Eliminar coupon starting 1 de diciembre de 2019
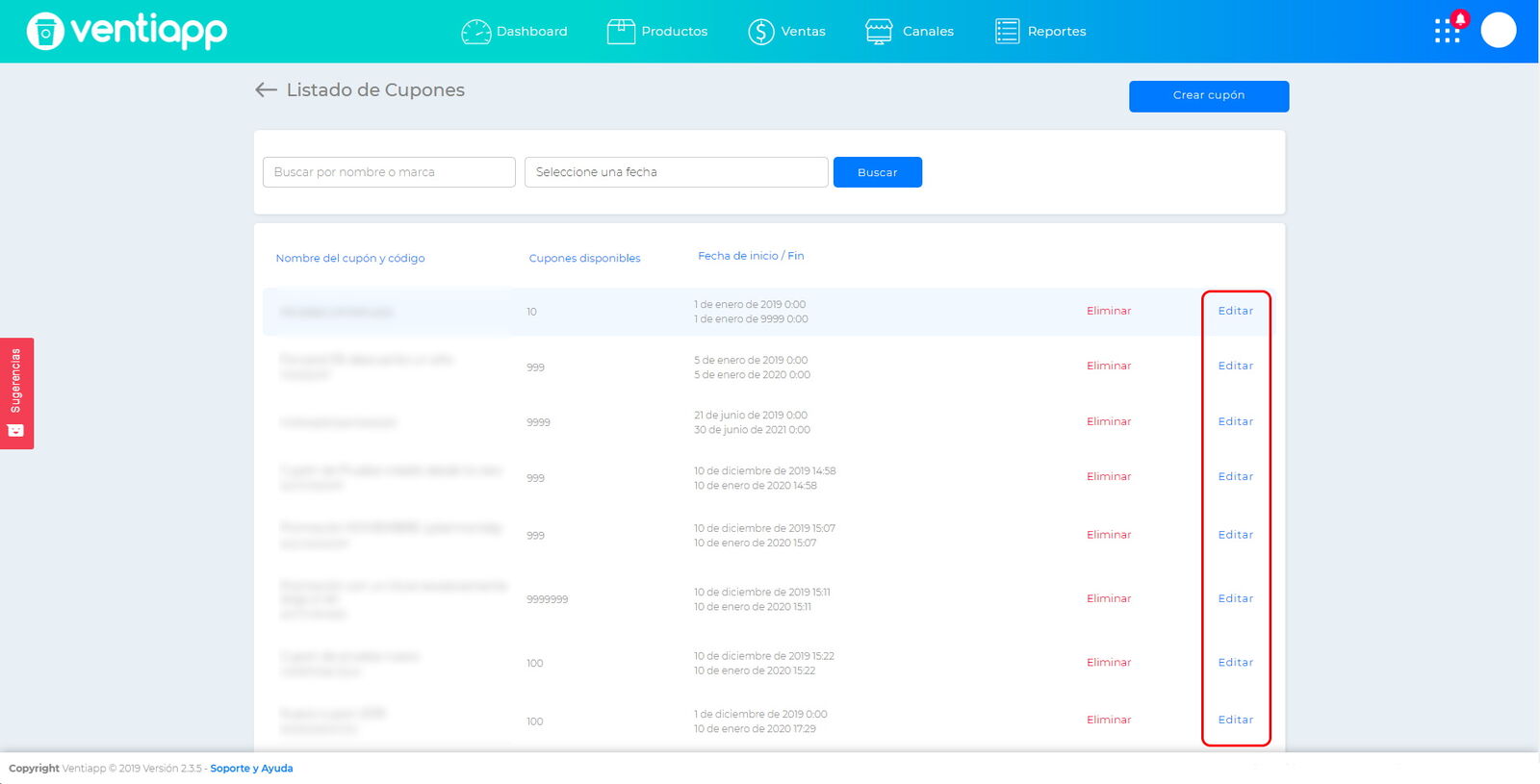Image resolution: width=1540 pixels, height=784 pixels. (x=1109, y=720)
